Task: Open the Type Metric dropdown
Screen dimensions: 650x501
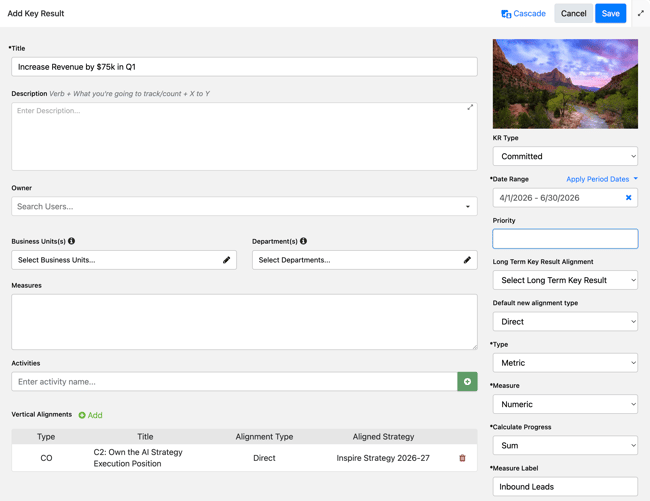Action: (565, 363)
